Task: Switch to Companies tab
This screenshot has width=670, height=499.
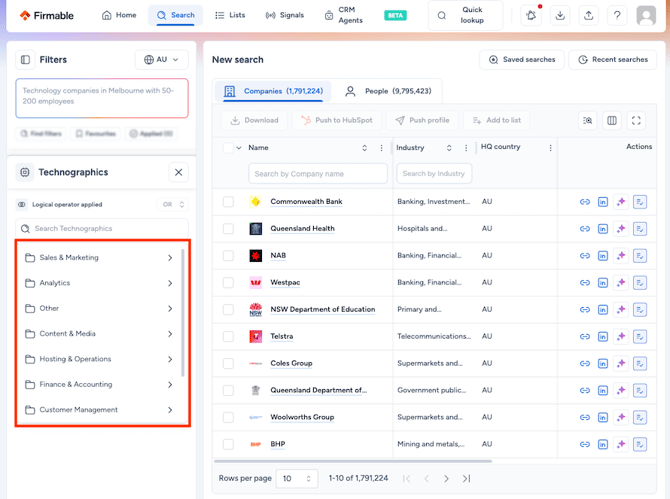Action: [273, 91]
